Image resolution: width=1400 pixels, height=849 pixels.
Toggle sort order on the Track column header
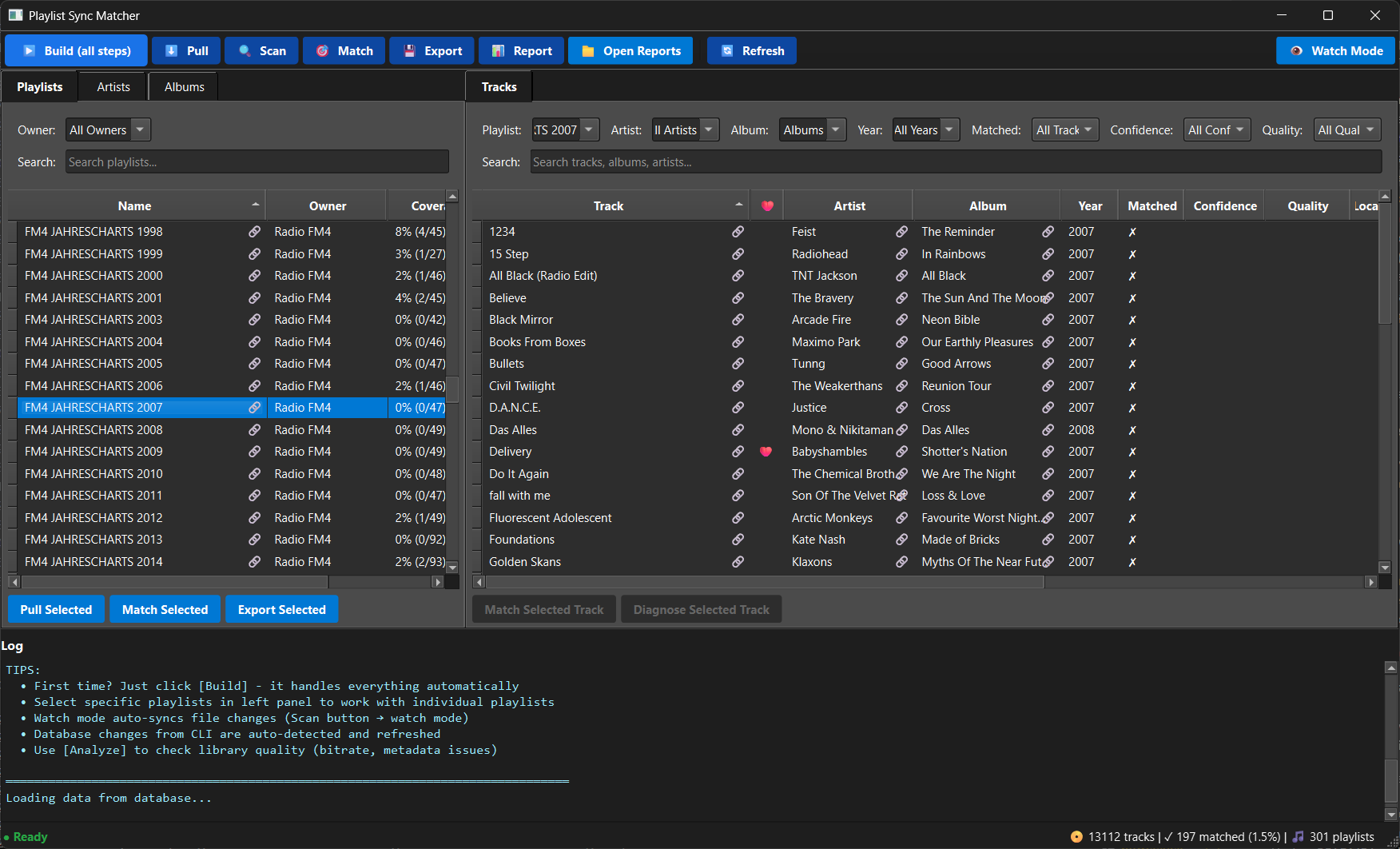(x=608, y=206)
